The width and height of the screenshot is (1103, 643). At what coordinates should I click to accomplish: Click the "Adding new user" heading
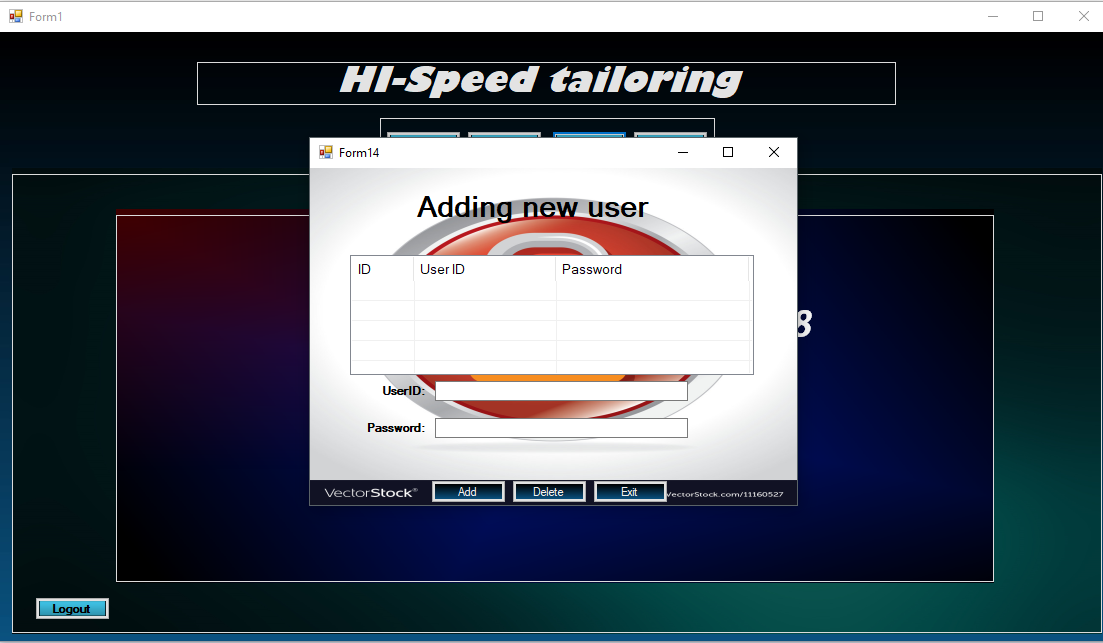[532, 207]
